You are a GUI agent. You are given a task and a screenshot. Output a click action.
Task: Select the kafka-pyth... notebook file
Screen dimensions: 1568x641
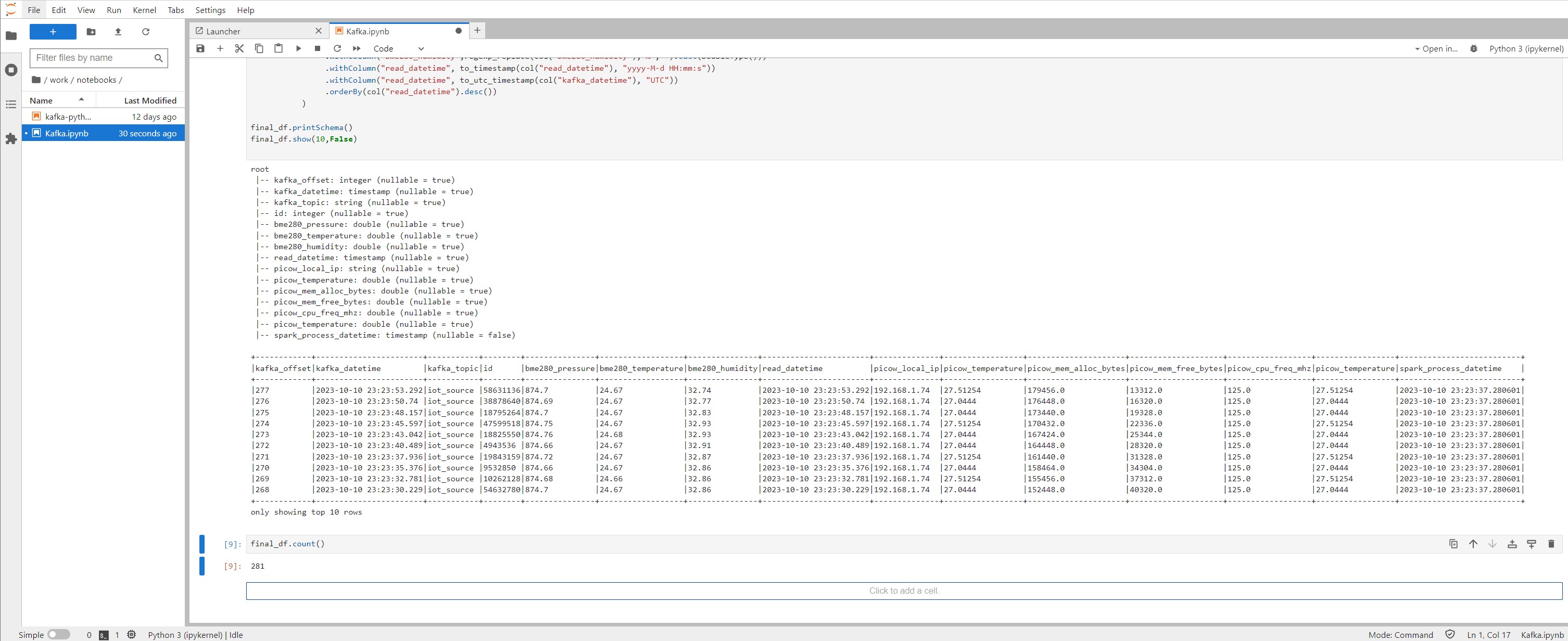tap(104, 117)
